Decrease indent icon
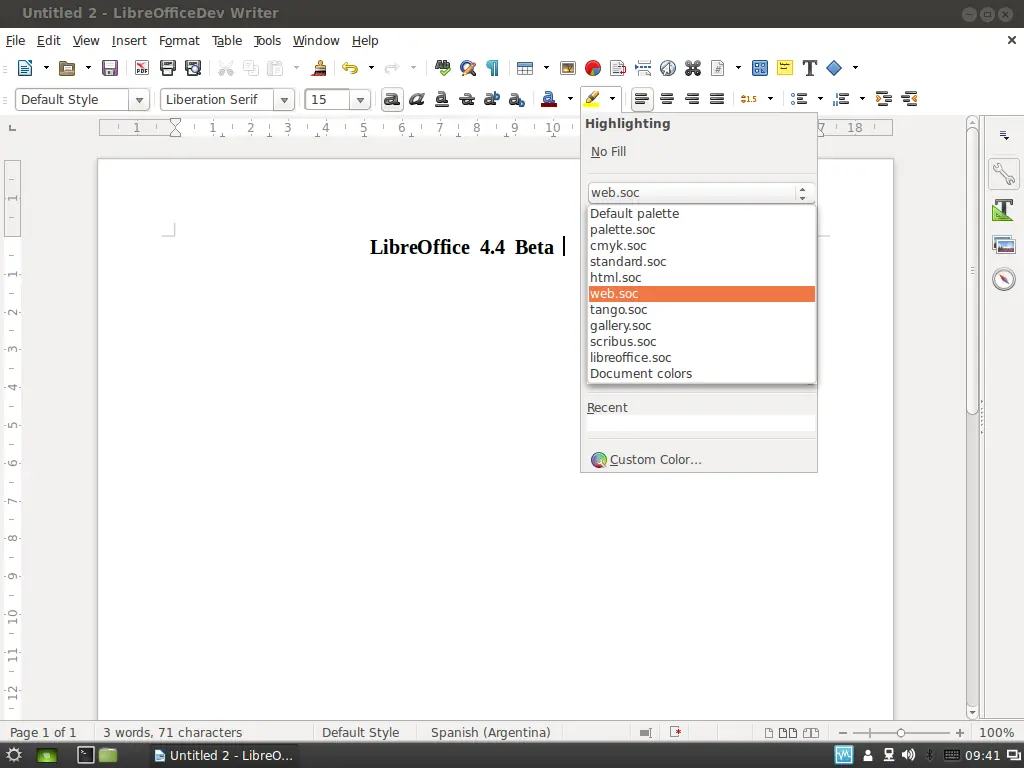 pyautogui.click(x=909, y=99)
